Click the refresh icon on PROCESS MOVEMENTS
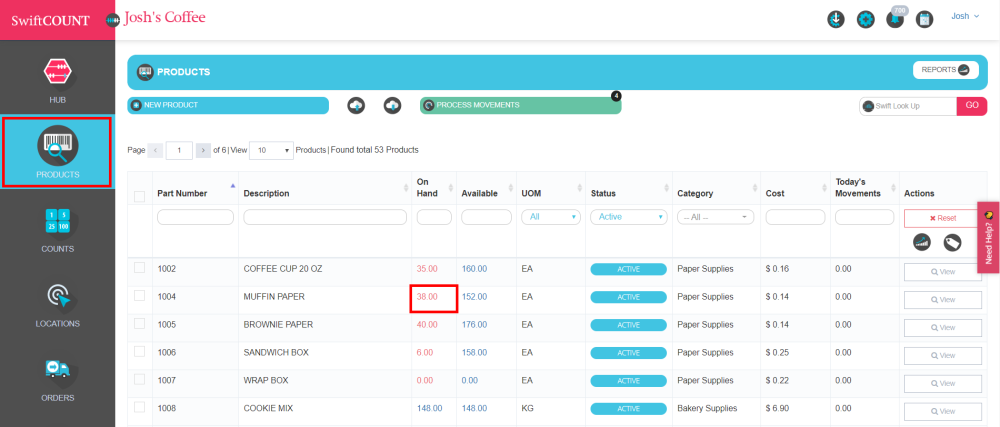This screenshot has height=427, width=1000. point(429,105)
